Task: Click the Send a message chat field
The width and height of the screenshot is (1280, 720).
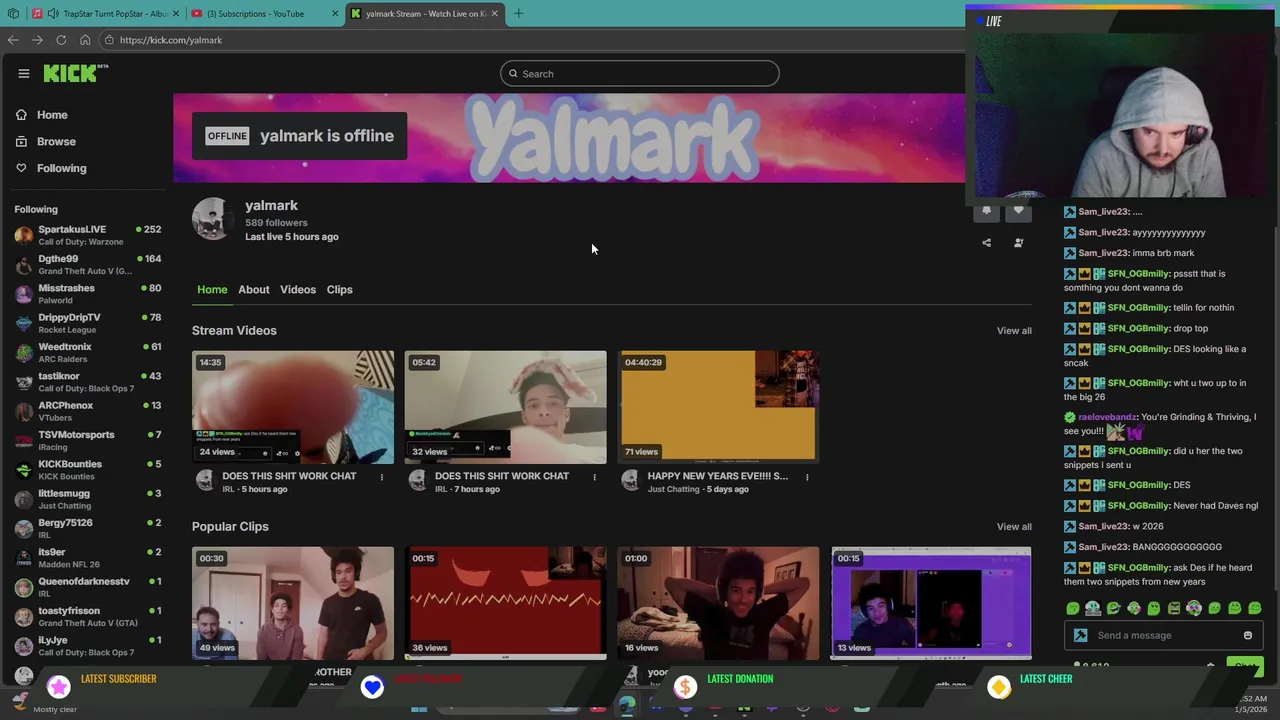Action: click(1165, 635)
